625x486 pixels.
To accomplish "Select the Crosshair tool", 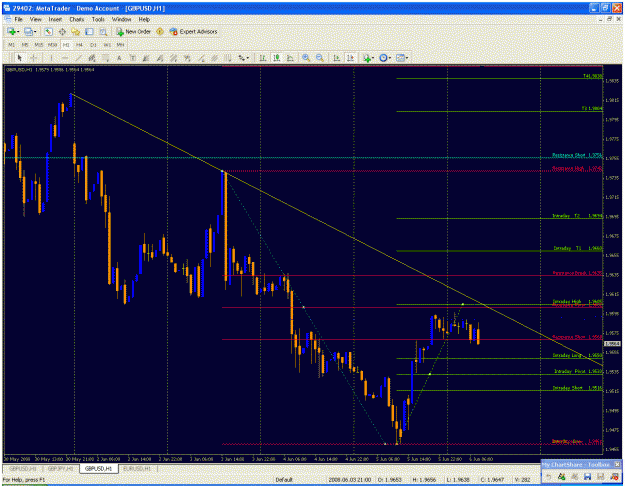I will [x=33, y=58].
